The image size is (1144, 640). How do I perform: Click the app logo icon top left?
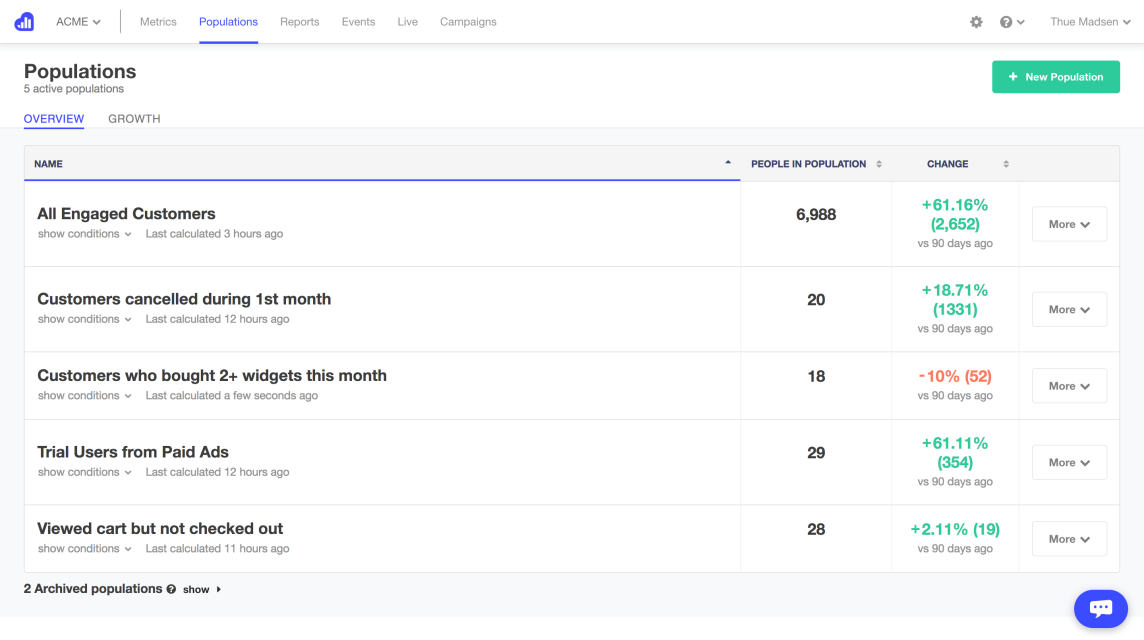click(23, 21)
